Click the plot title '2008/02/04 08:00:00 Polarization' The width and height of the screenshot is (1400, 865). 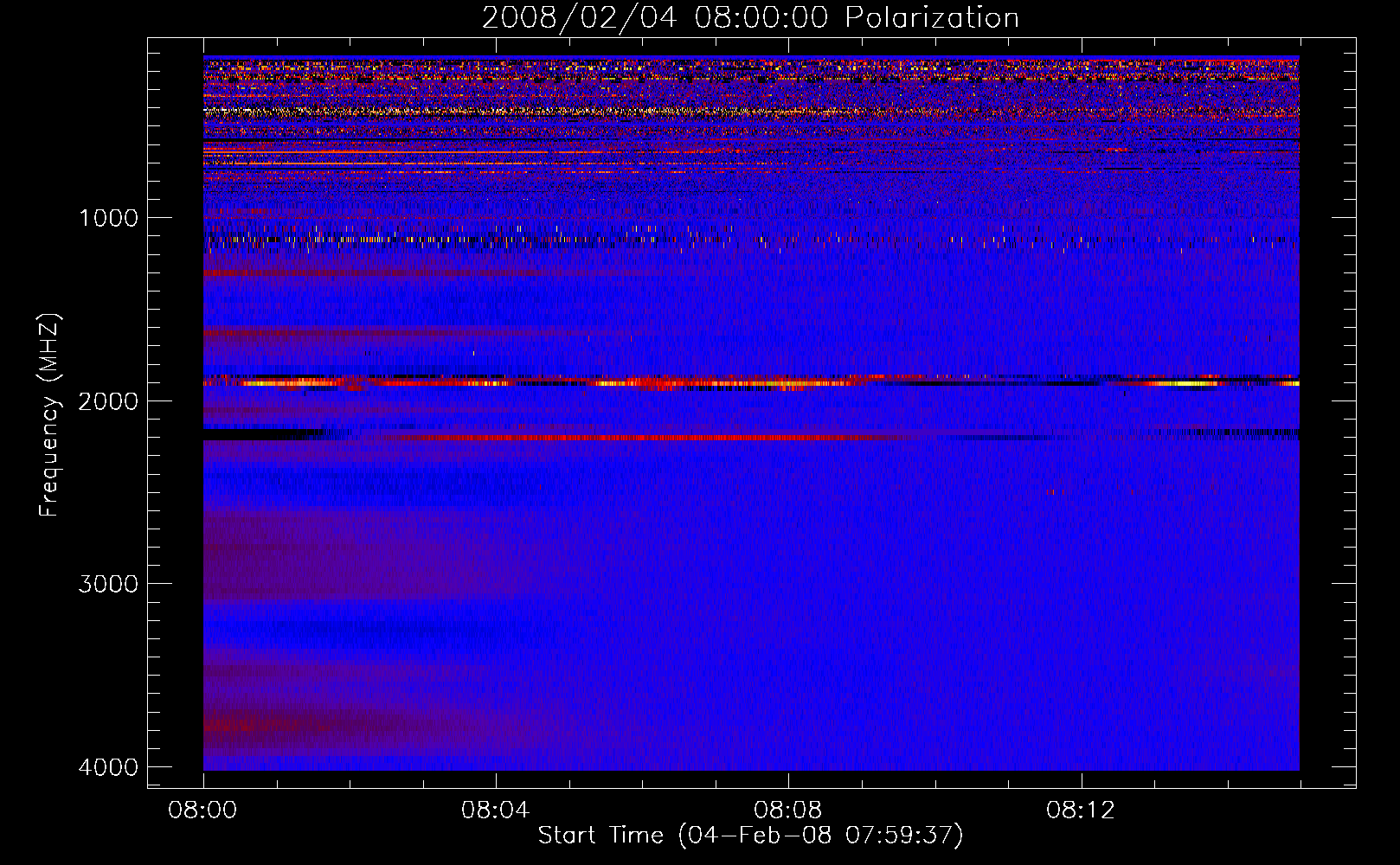click(750, 18)
